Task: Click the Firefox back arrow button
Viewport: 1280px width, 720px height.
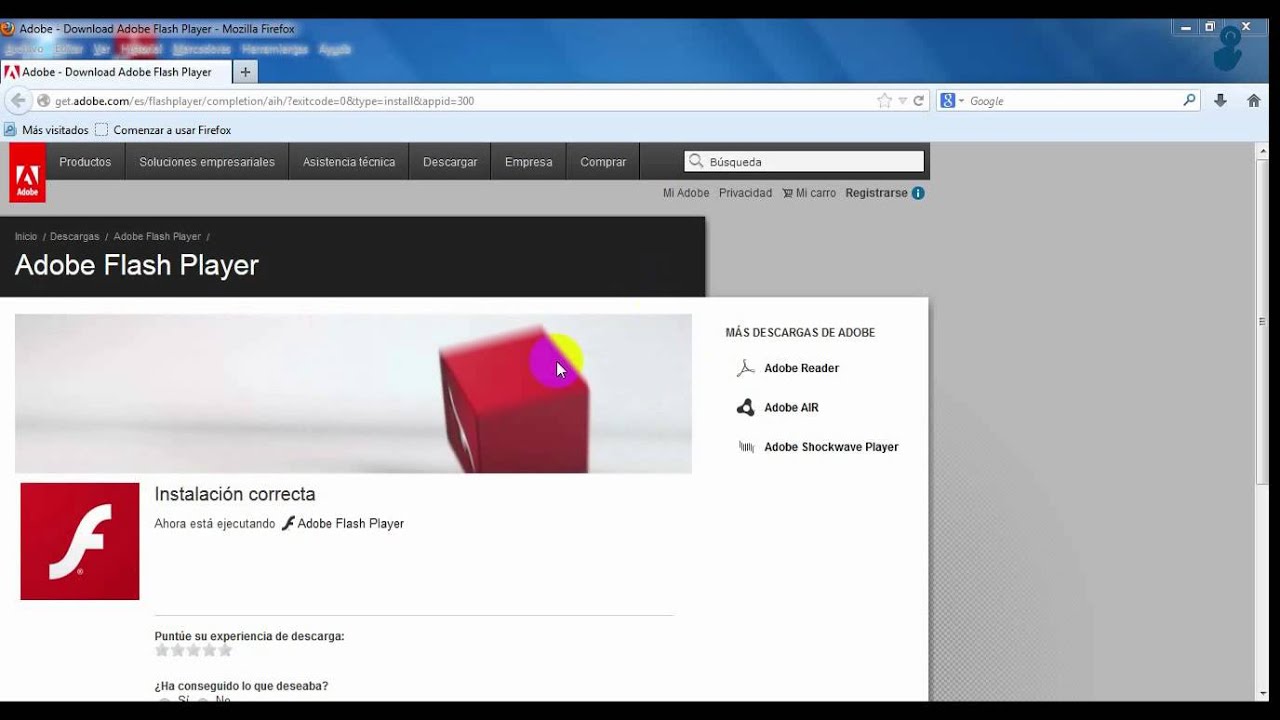Action: [x=17, y=100]
